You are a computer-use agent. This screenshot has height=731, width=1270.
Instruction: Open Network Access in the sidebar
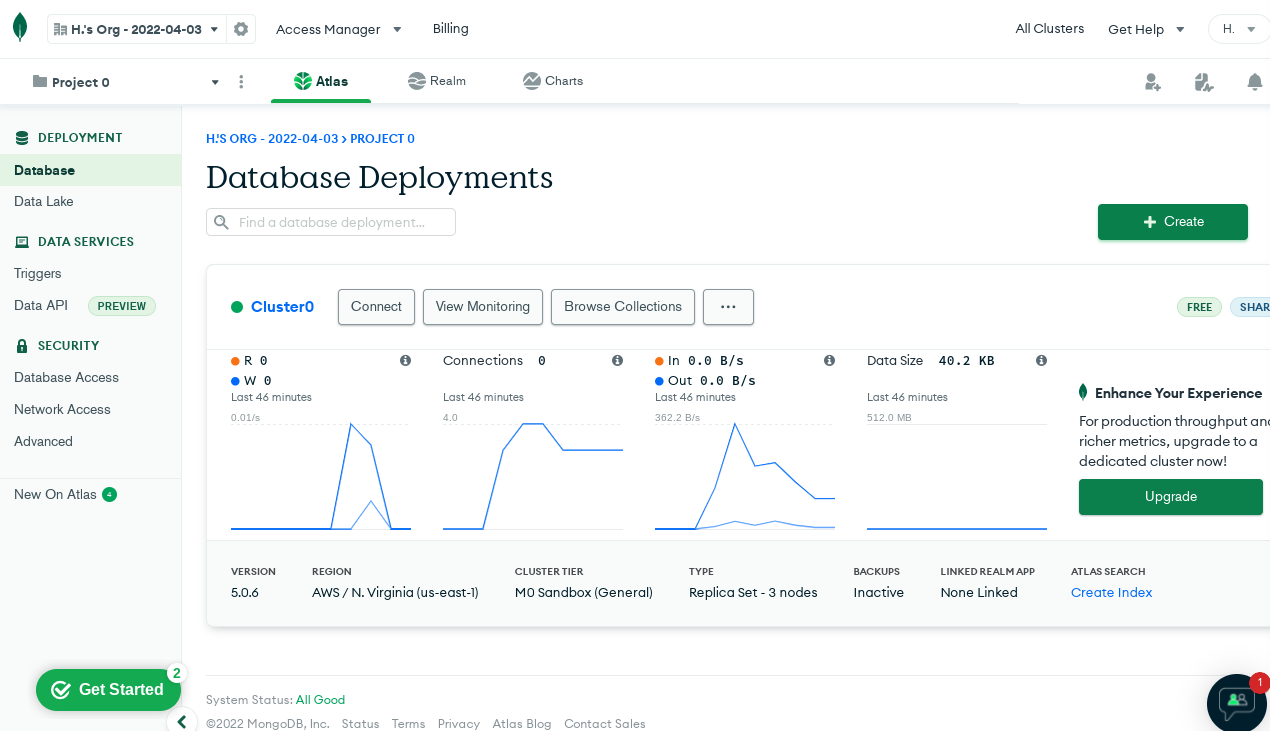click(62, 409)
